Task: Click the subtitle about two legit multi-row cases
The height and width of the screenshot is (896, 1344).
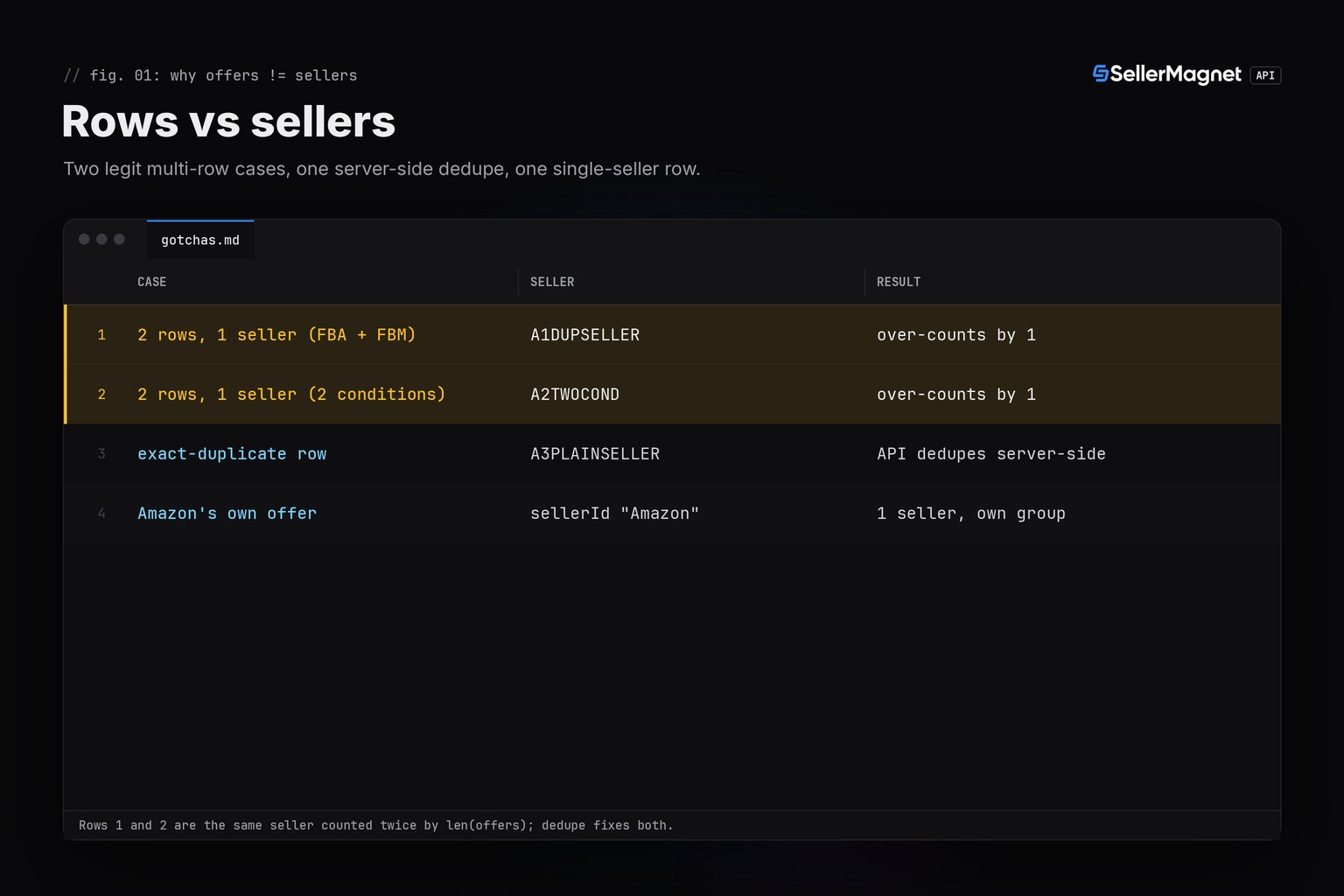Action: click(x=381, y=169)
